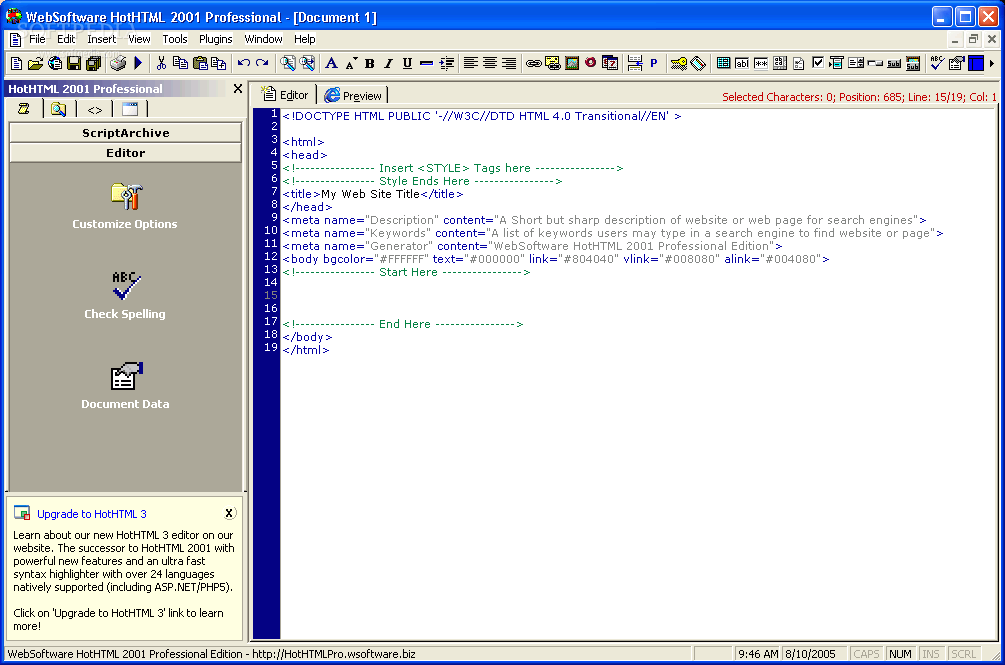Insert a horizontal rule

pyautogui.click(x=426, y=63)
